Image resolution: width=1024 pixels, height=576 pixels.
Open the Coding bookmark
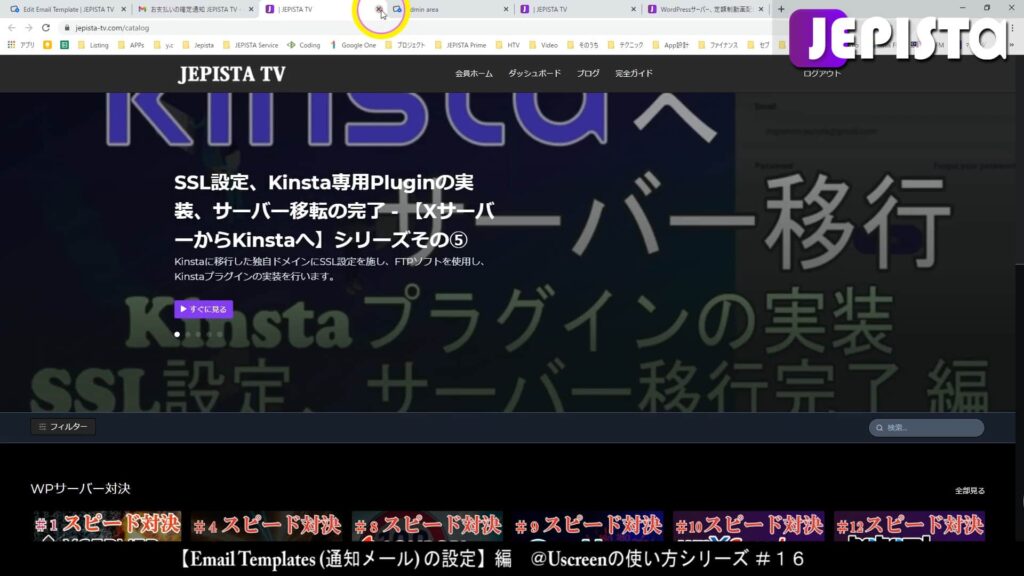tap(304, 45)
